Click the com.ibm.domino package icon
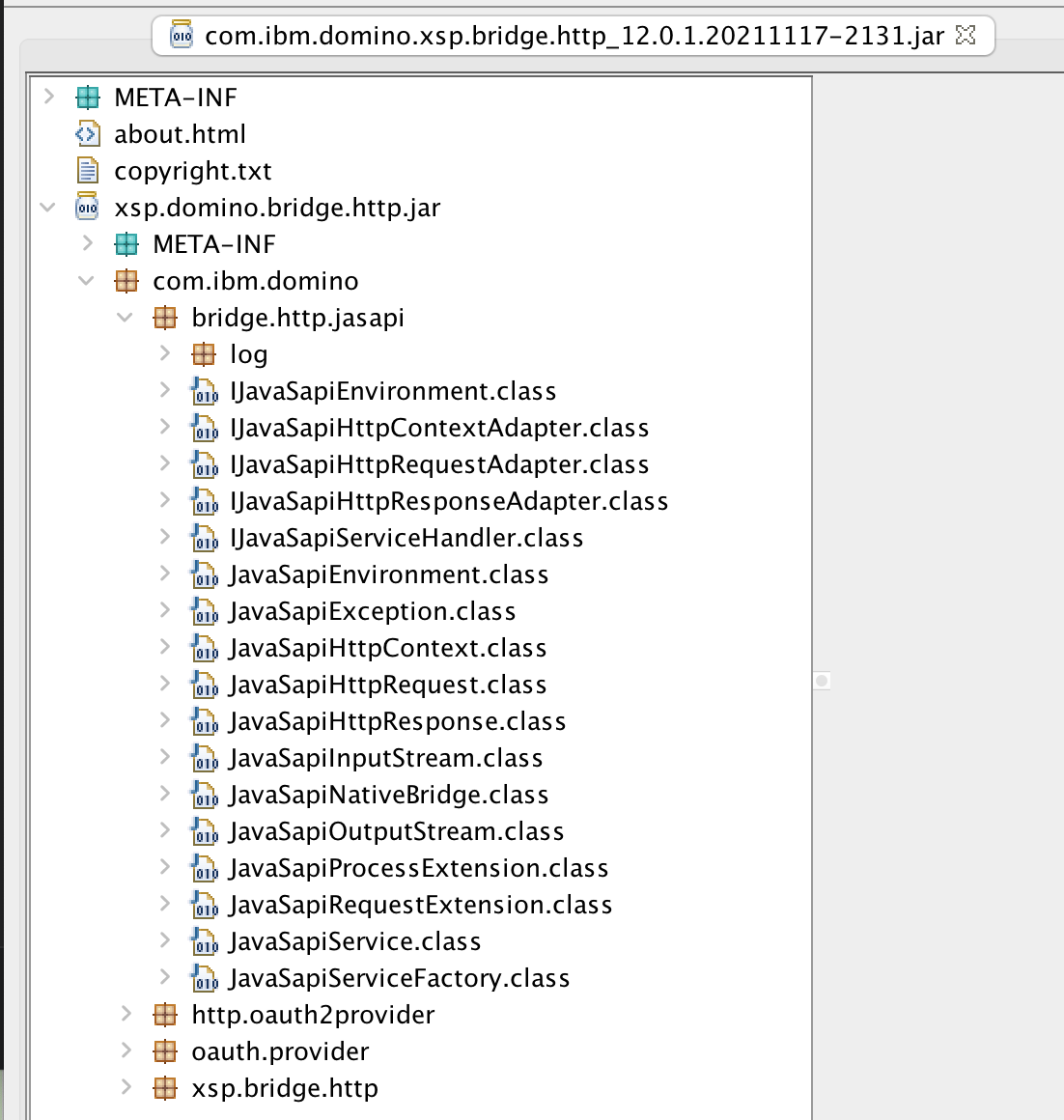The height and width of the screenshot is (1120, 1064). tap(126, 281)
